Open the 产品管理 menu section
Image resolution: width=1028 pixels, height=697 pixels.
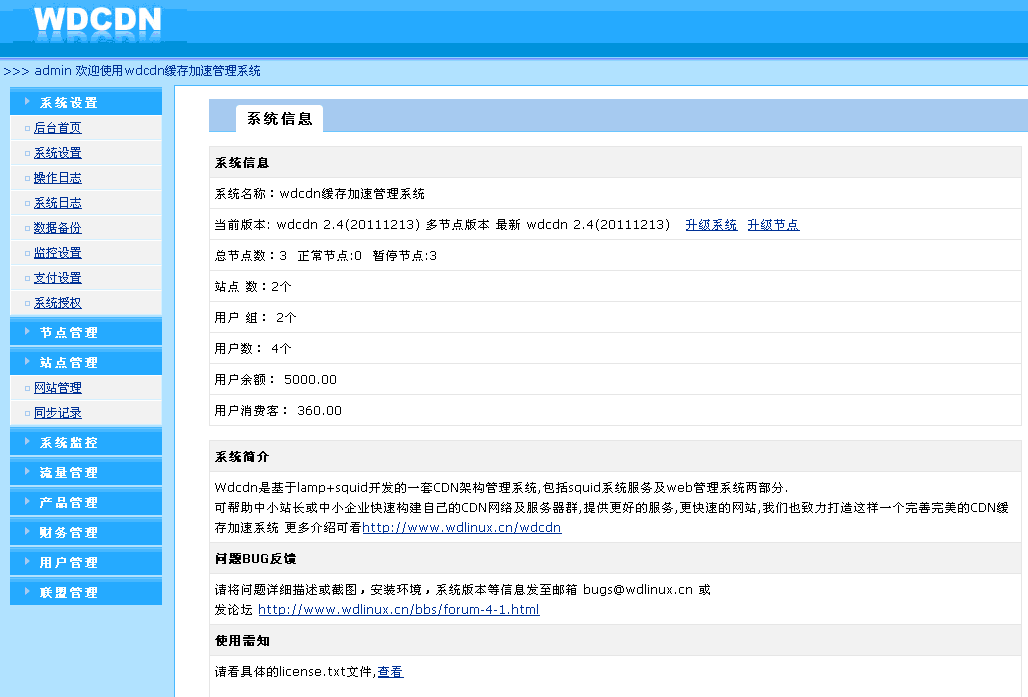pos(69,502)
